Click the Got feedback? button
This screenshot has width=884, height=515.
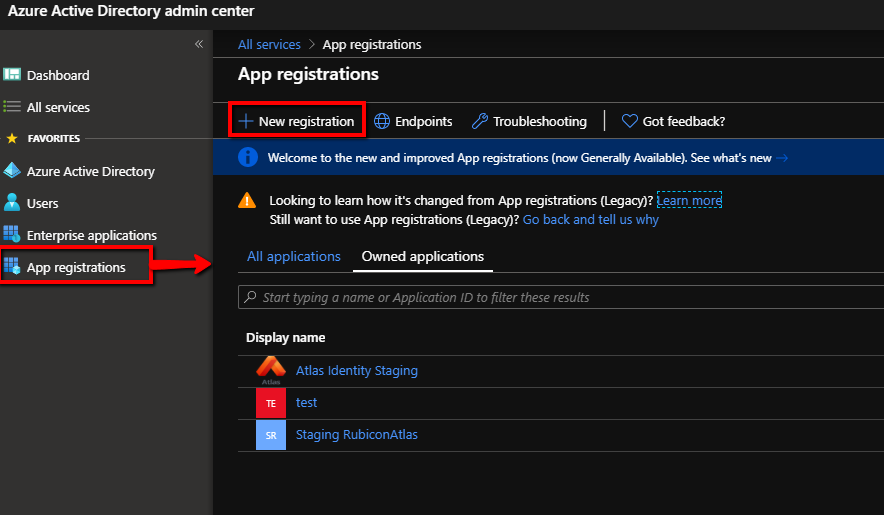(674, 121)
